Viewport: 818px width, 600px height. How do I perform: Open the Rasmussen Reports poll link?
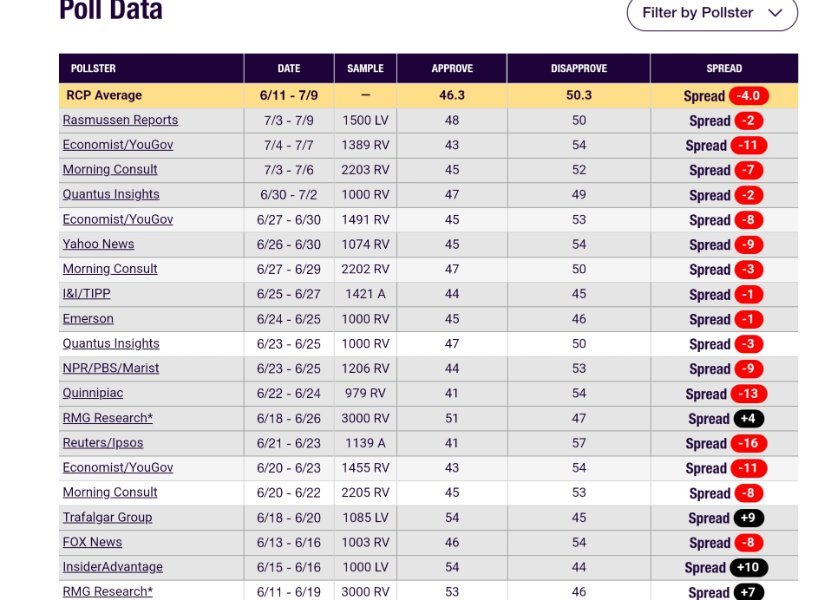pyautogui.click(x=121, y=120)
